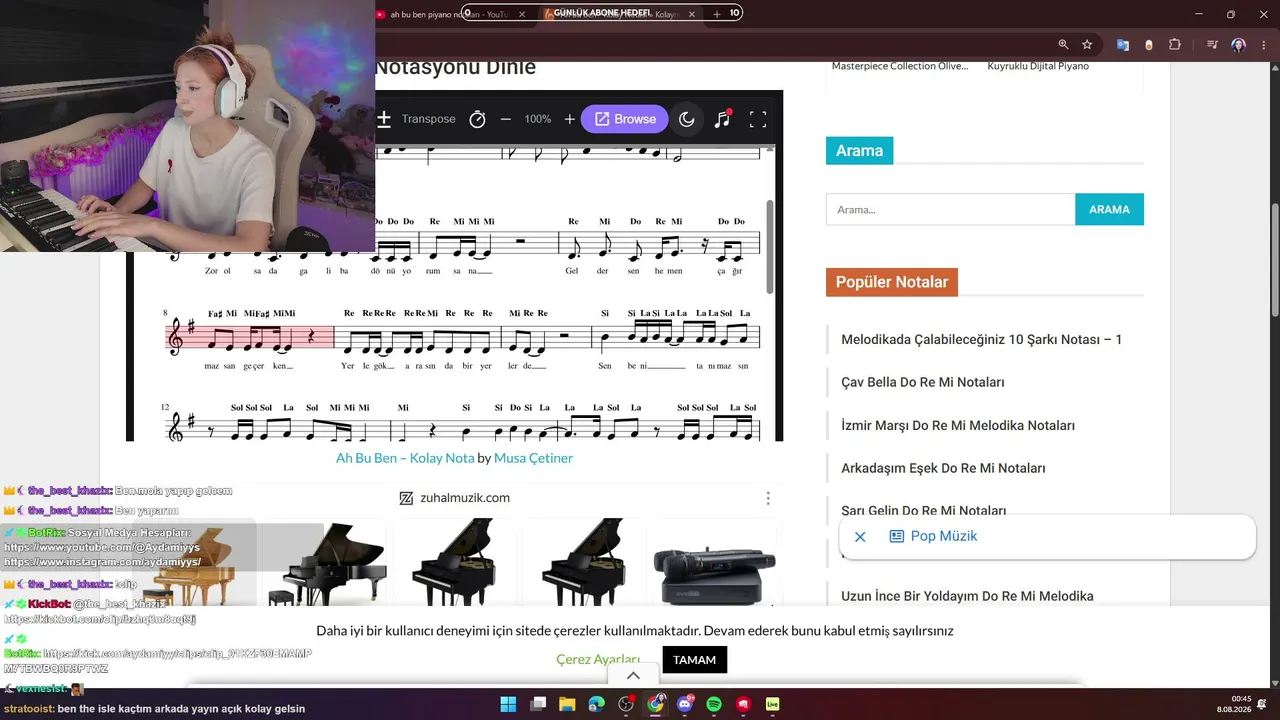Open the tempo metronome timer icon
Image resolution: width=1280 pixels, height=720 pixels.
point(477,119)
